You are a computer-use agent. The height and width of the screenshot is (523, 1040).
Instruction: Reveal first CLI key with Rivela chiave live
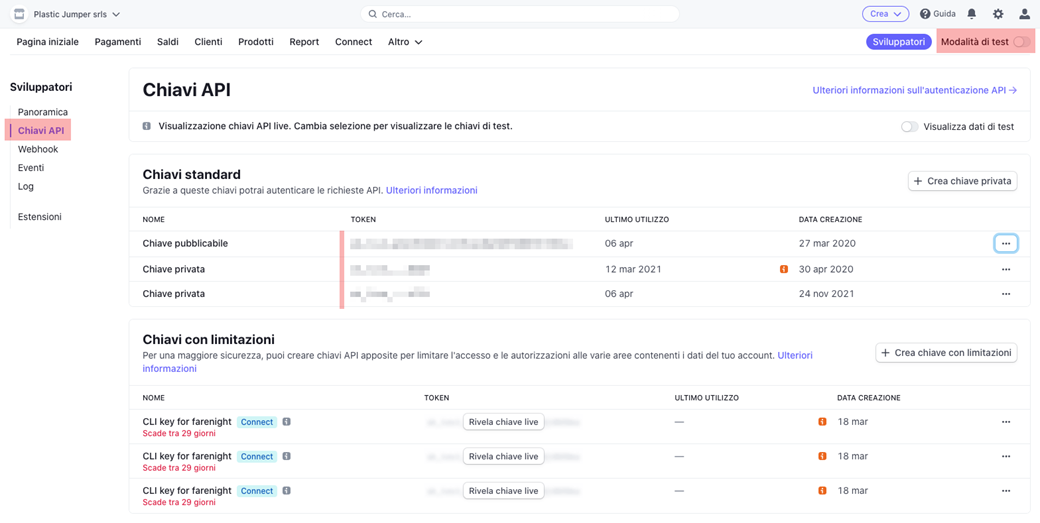click(x=503, y=422)
